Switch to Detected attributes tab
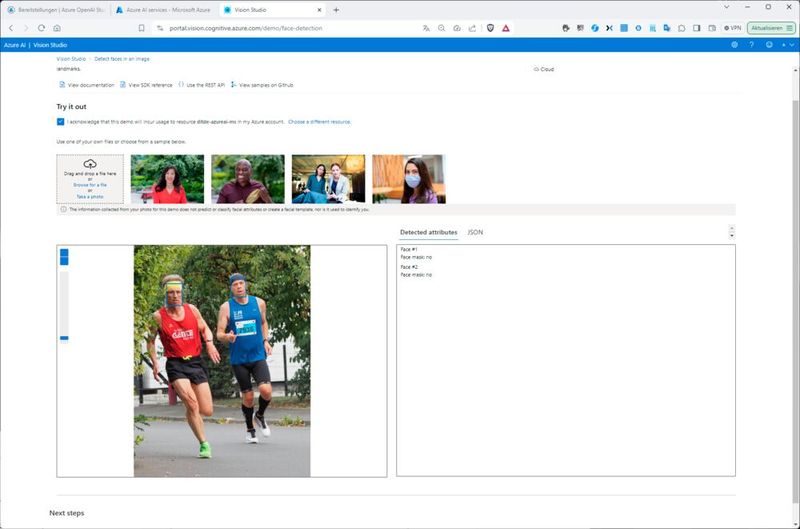This screenshot has width=800, height=529. coord(429,232)
